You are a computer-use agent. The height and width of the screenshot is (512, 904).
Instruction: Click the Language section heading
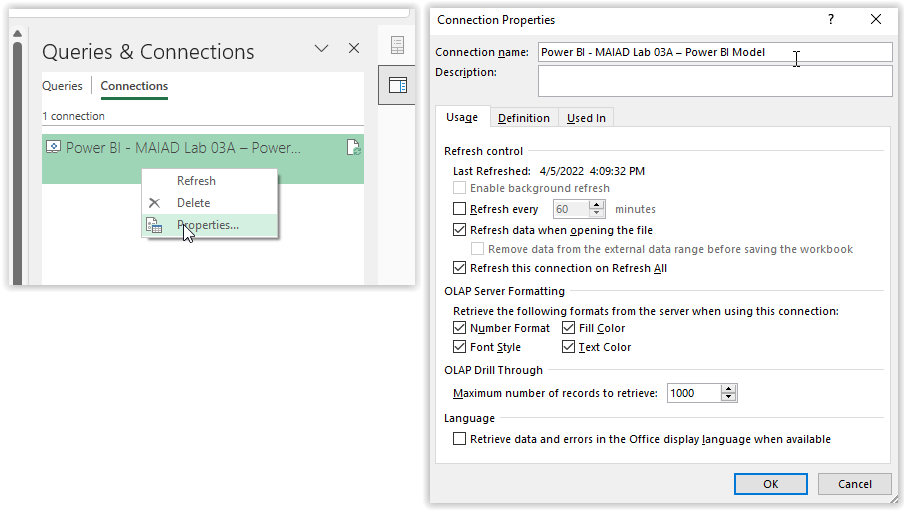point(469,418)
